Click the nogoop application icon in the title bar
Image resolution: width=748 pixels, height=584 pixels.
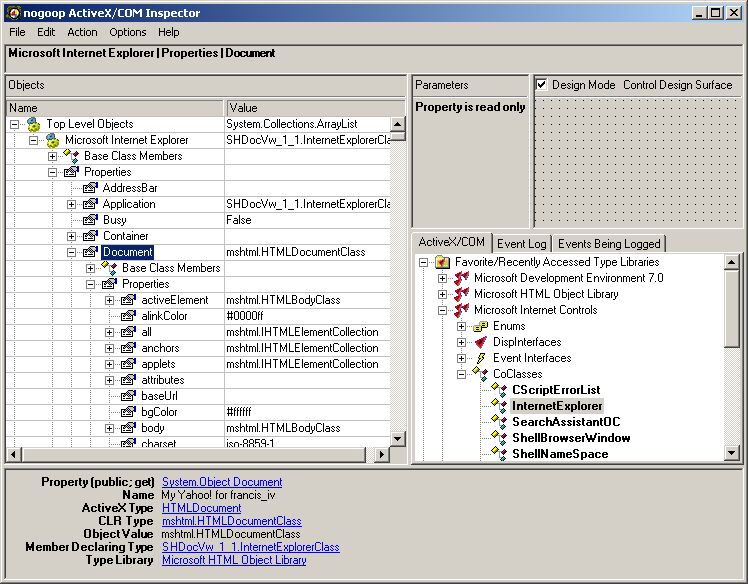click(13, 13)
